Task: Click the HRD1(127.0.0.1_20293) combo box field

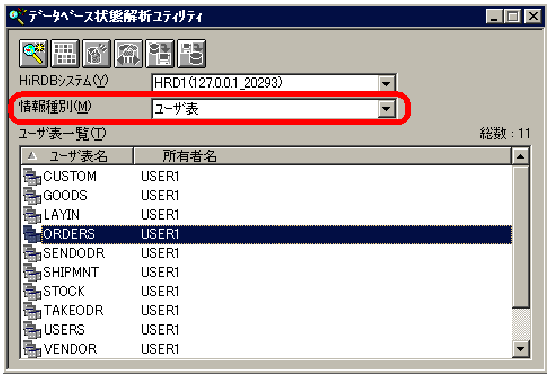Action: coord(274,83)
